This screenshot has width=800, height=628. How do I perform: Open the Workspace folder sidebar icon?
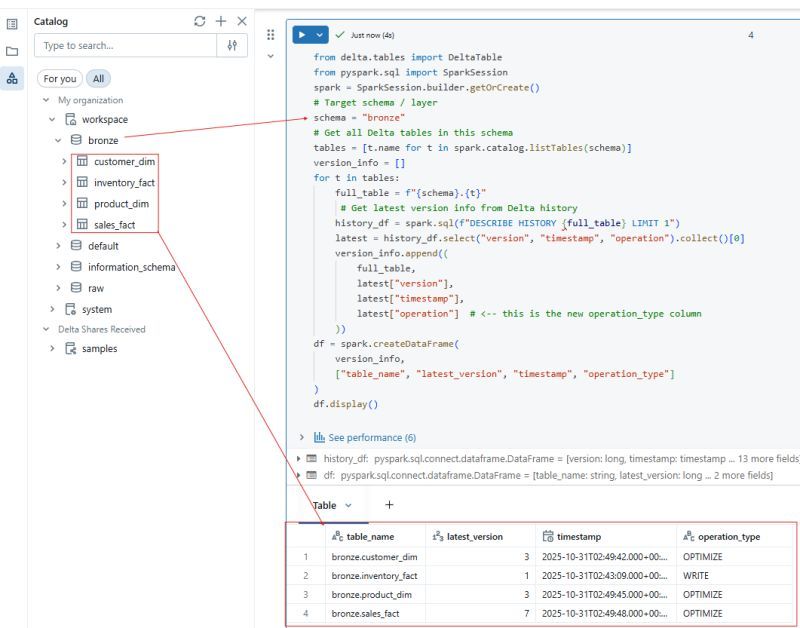pos(12,50)
